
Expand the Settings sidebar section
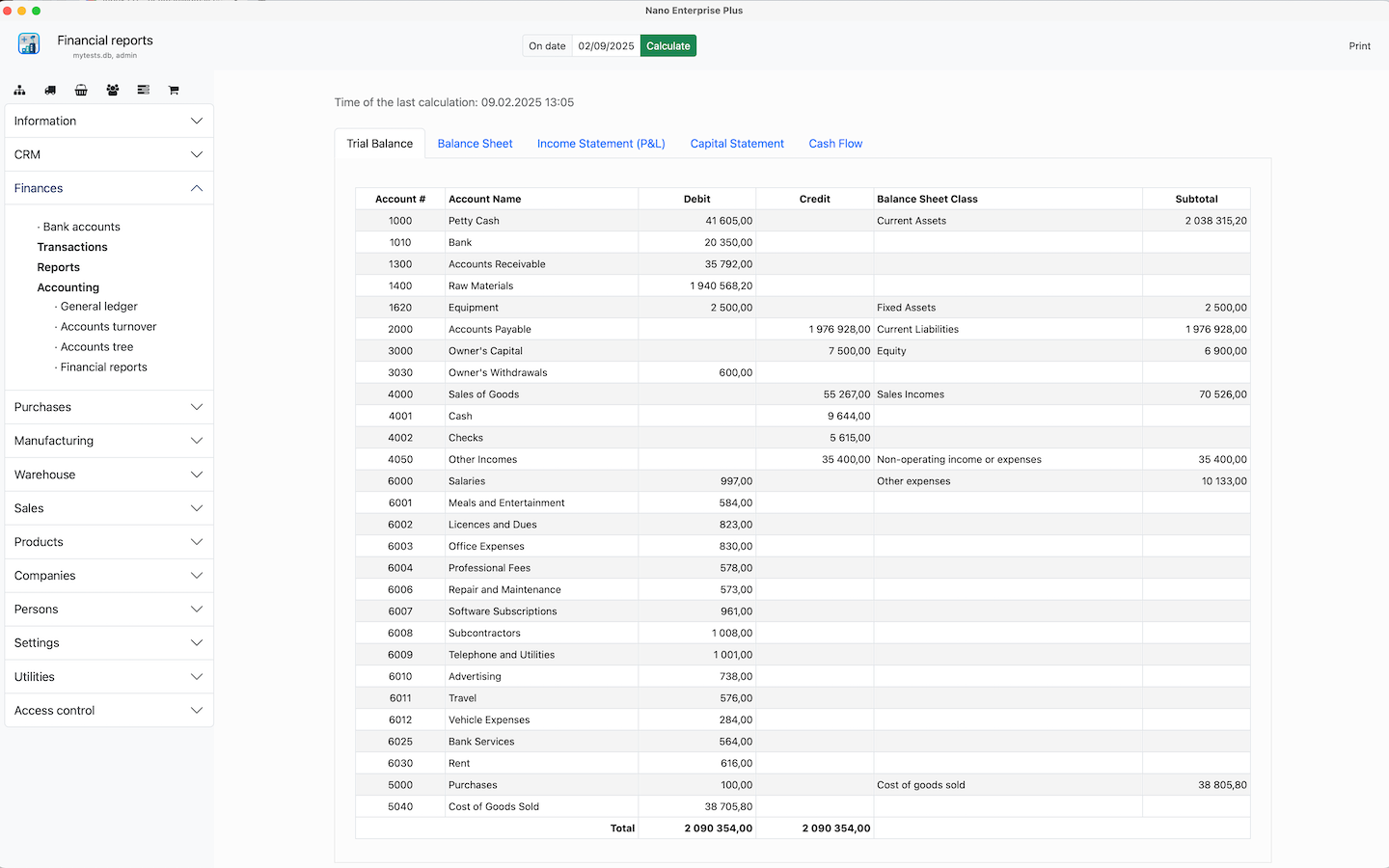pyautogui.click(x=109, y=643)
